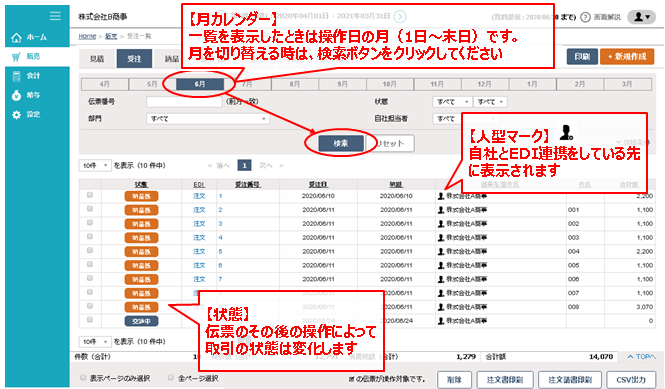The width and height of the screenshot is (665, 389).
Task: Tick checkbox for order number 6
Action: (89, 264)
